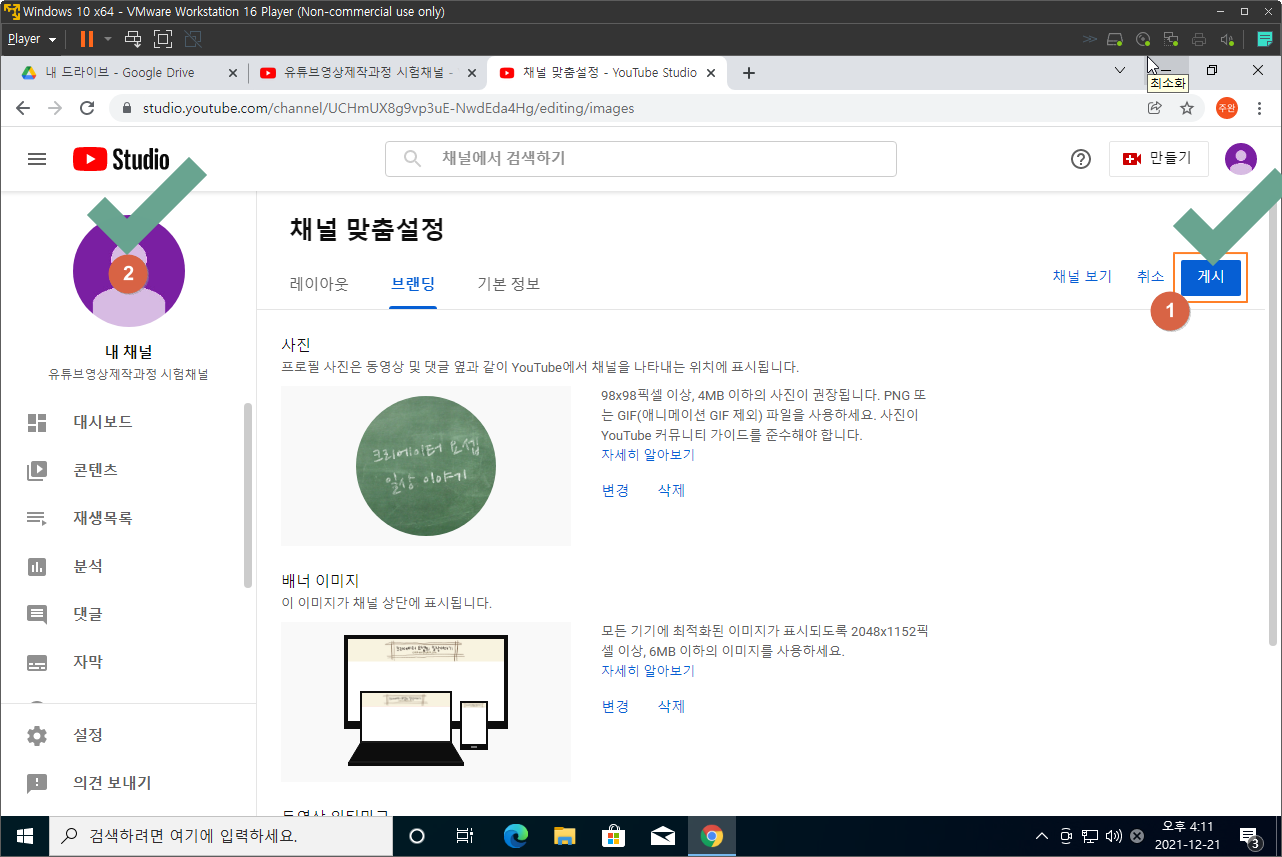Open Chrome tab search chevron
This screenshot has width=1282, height=857.
point(1120,71)
